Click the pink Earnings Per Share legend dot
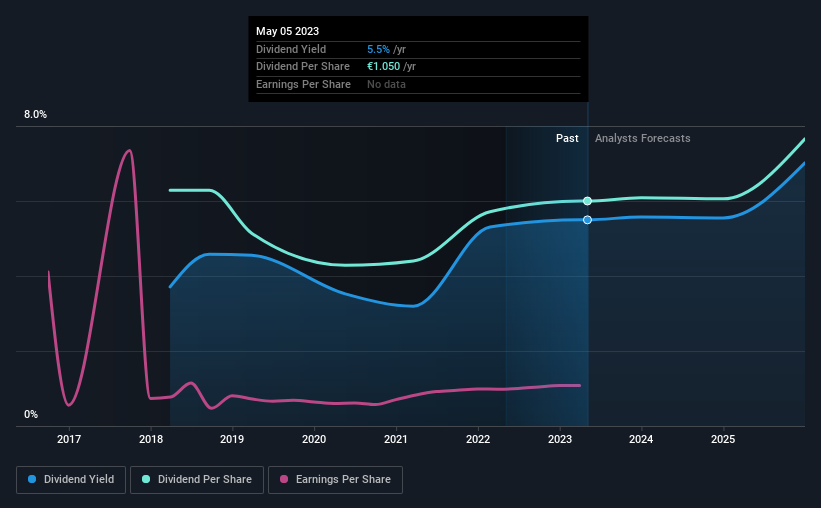The image size is (821, 508). click(x=284, y=479)
